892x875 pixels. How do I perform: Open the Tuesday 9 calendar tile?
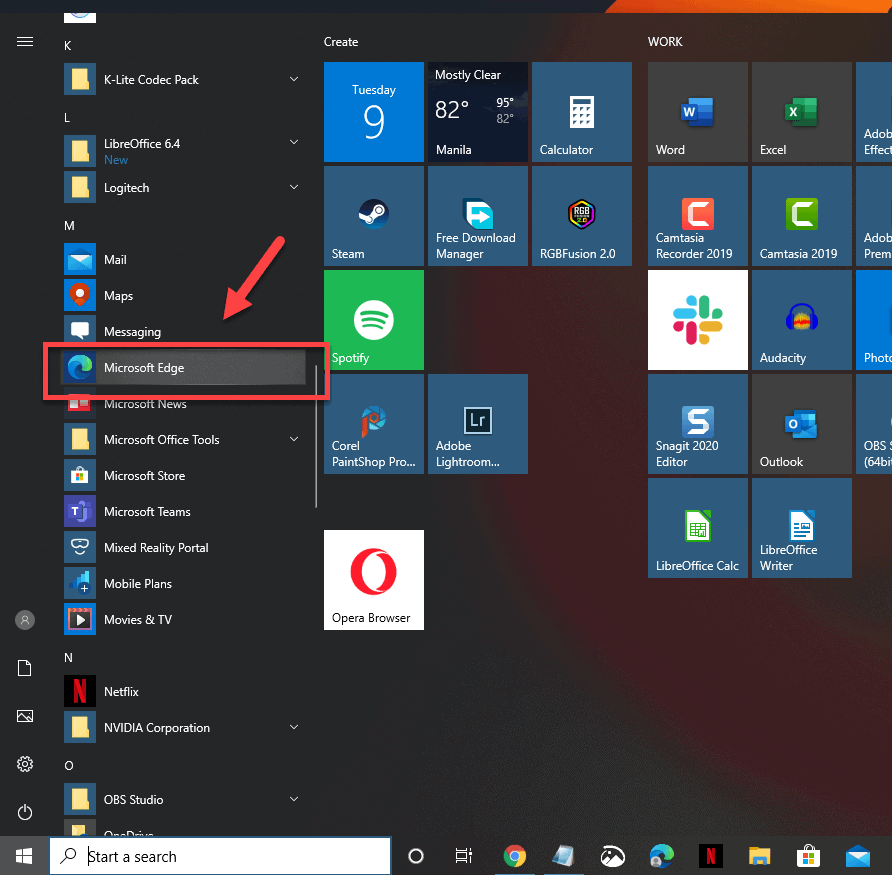[374, 112]
